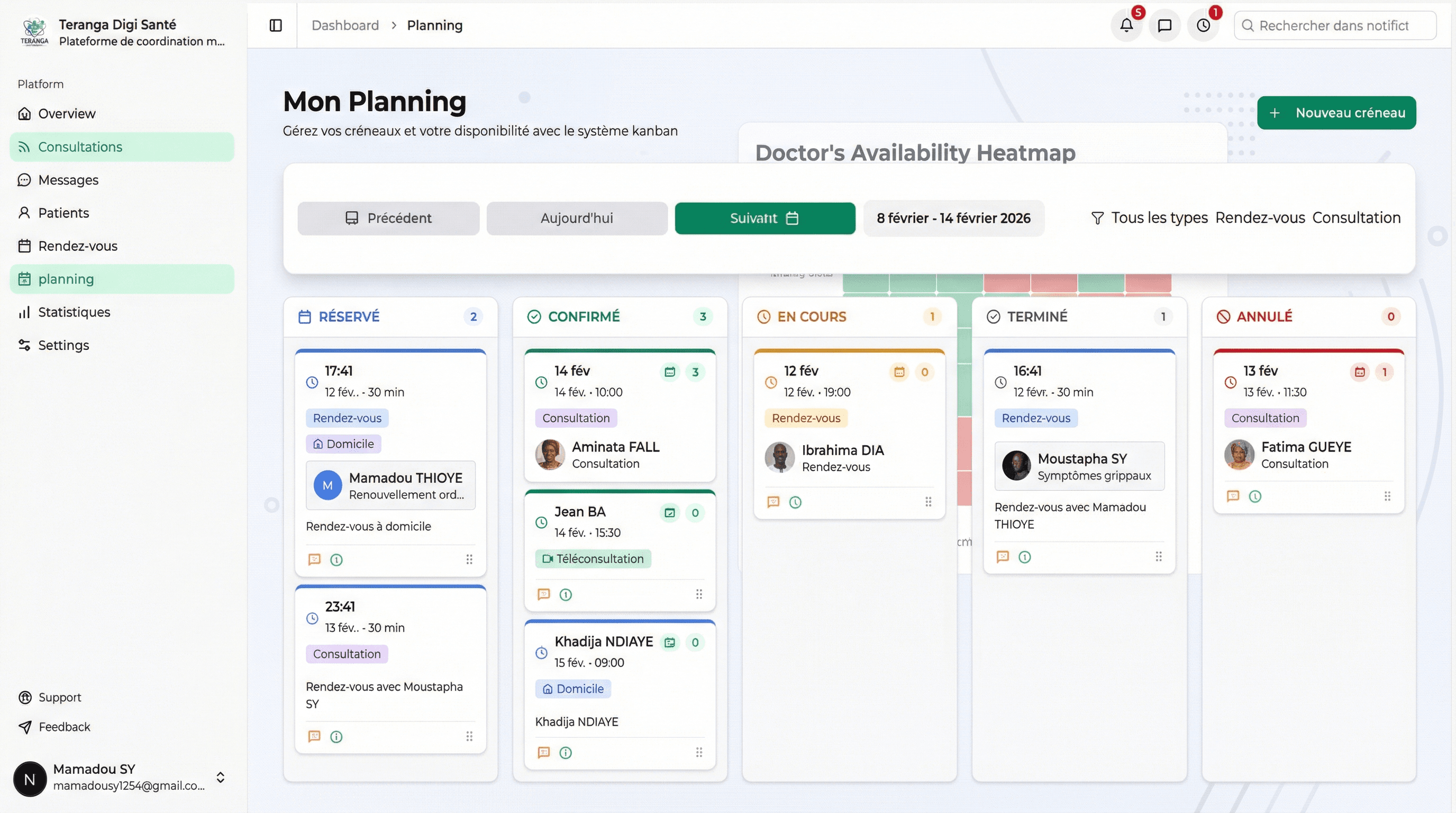Open the kebab options on Fatima GUEYE card
1456x813 pixels.
point(1388,496)
